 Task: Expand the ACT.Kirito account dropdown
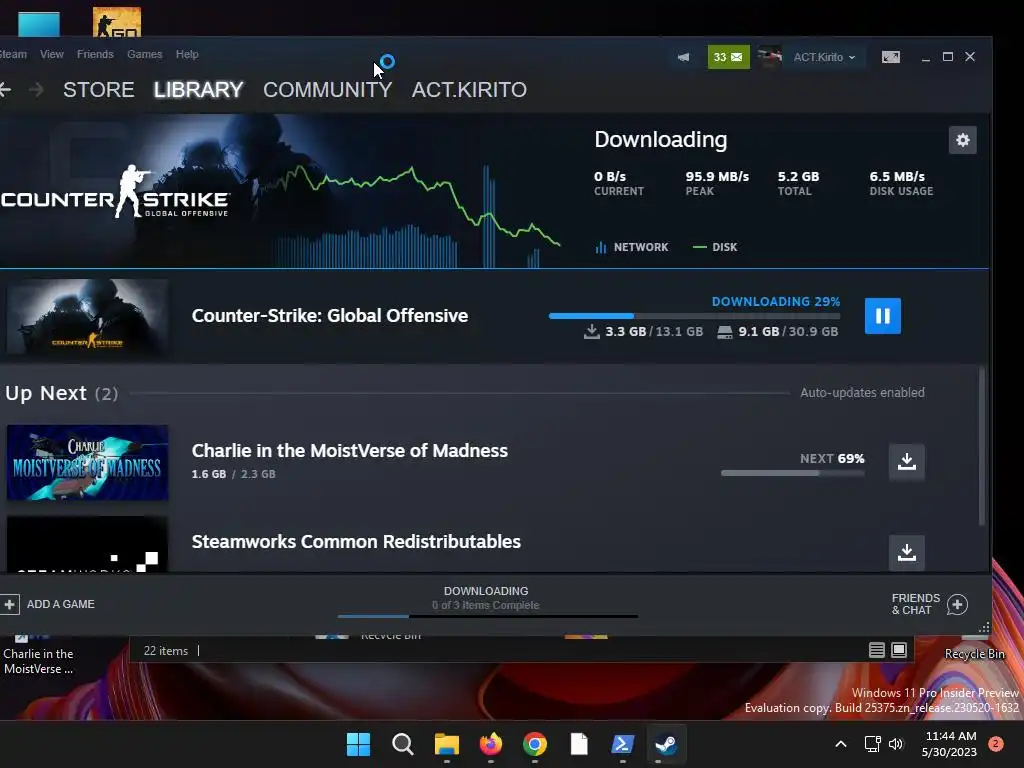[824, 57]
